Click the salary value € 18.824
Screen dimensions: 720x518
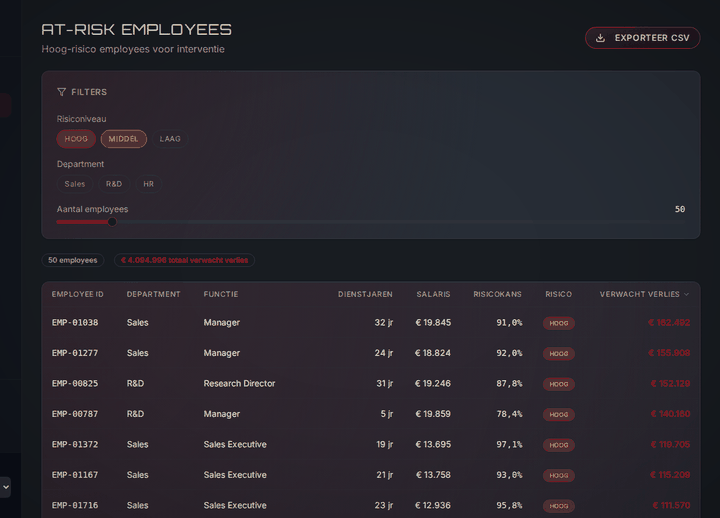pos(433,353)
